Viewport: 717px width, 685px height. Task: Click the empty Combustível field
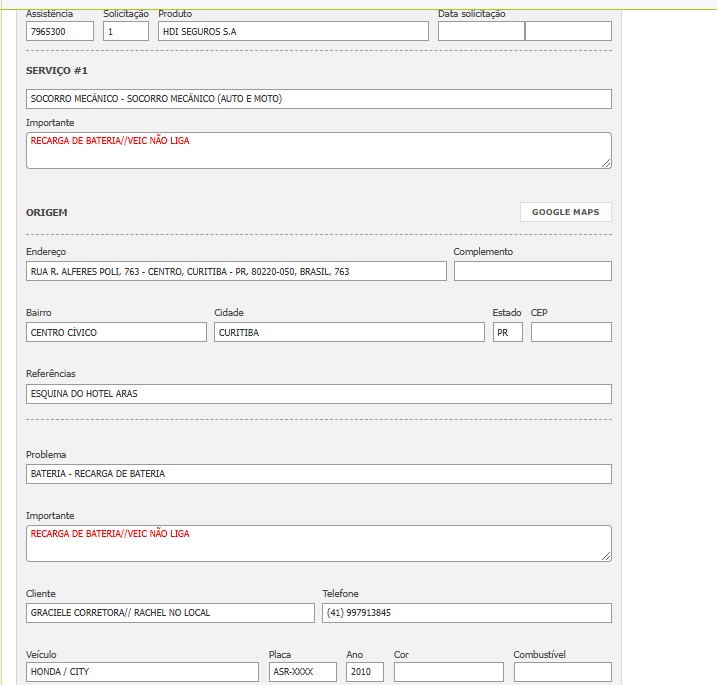(562, 672)
